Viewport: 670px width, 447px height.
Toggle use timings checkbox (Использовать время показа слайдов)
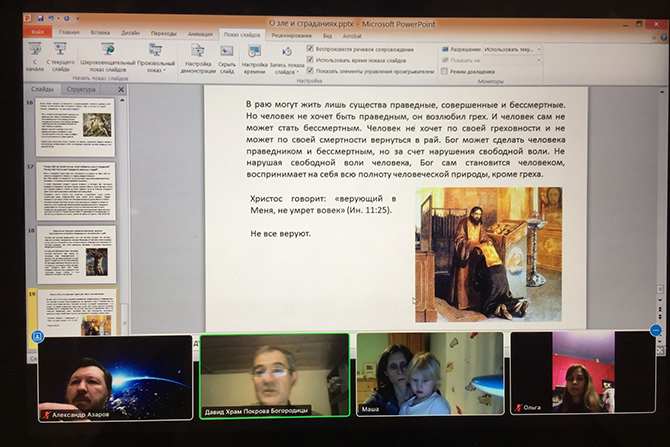(310, 60)
